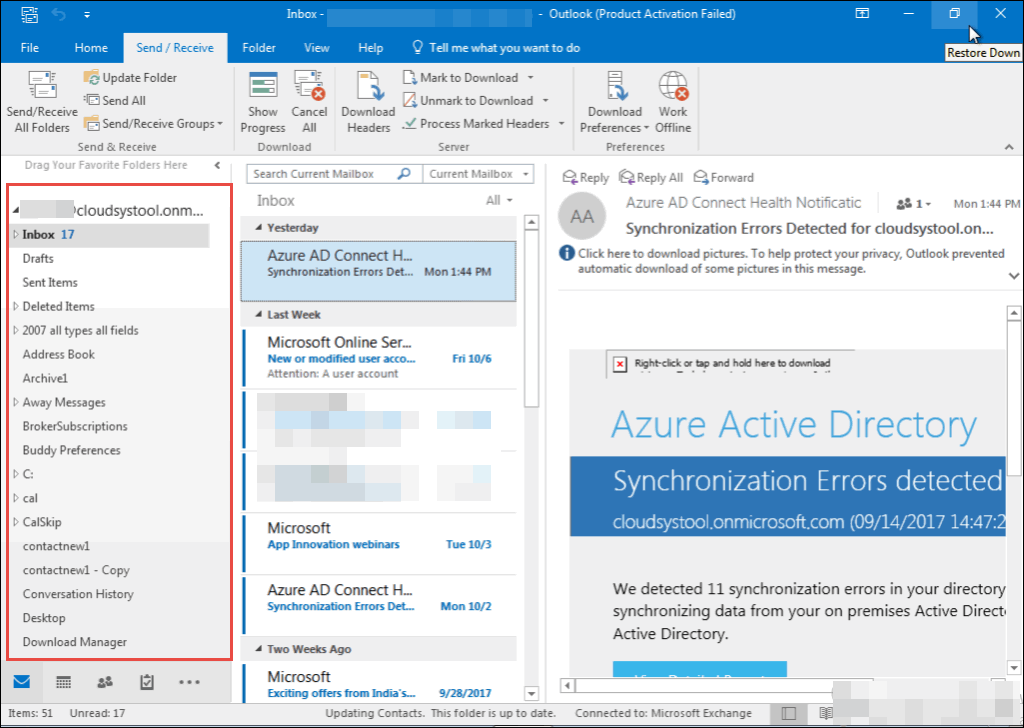Show more navigation options ellipsis
The height and width of the screenshot is (728, 1024).
click(189, 682)
